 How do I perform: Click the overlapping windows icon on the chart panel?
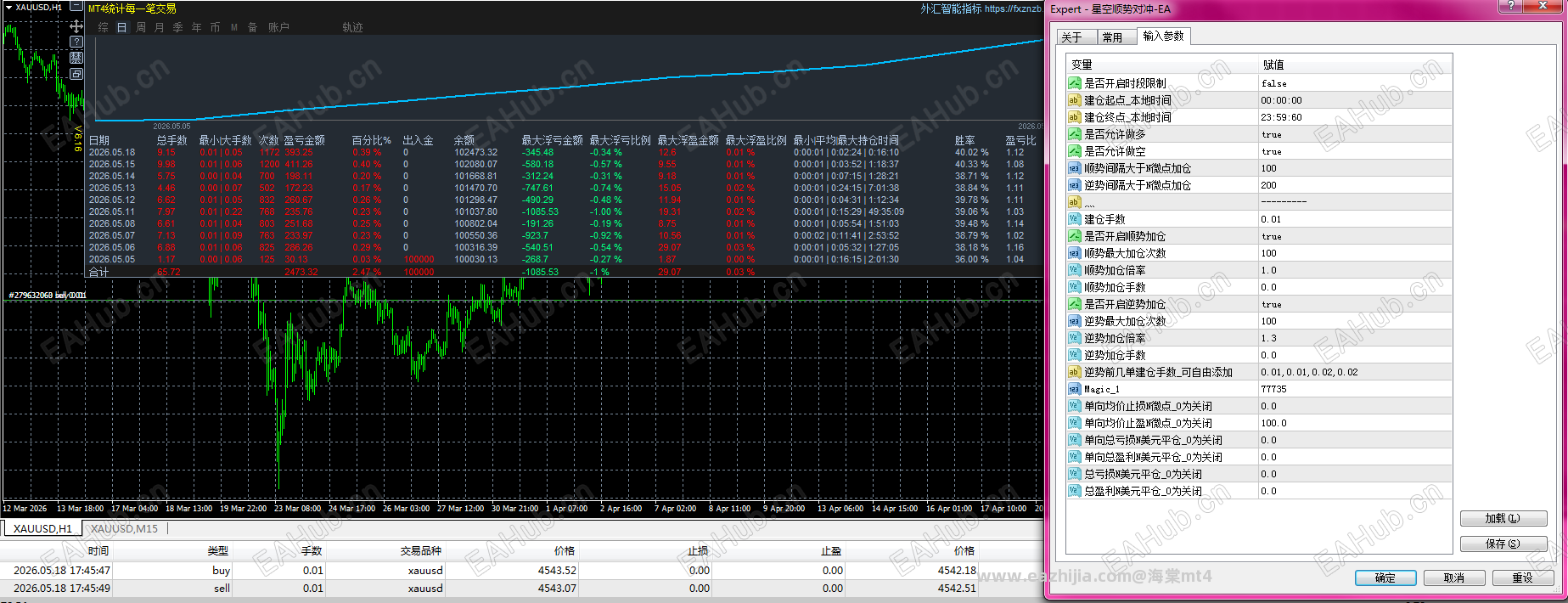(76, 74)
